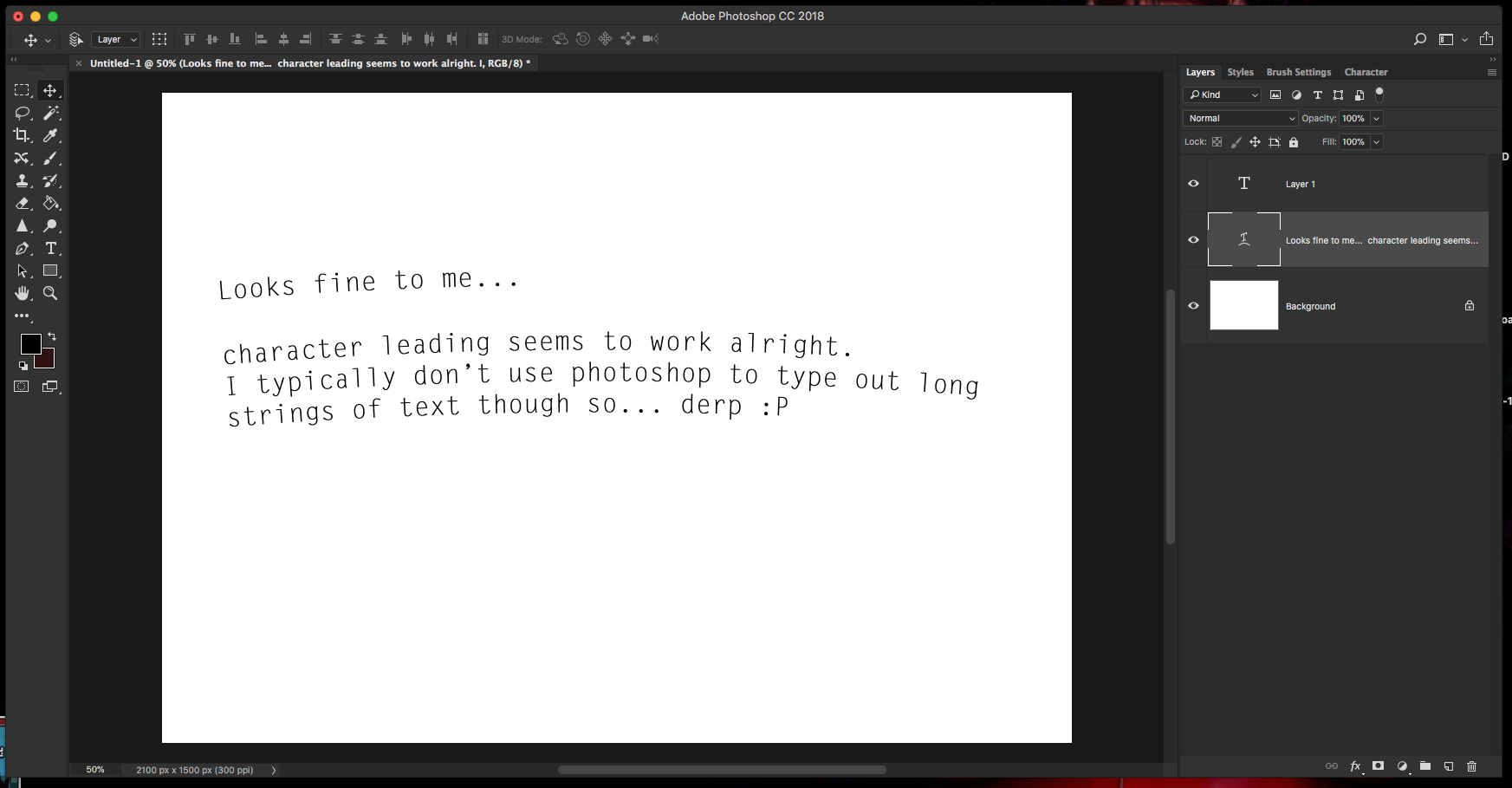Select the Paint Bucket tool
This screenshot has height=788, width=1512.
(51, 203)
